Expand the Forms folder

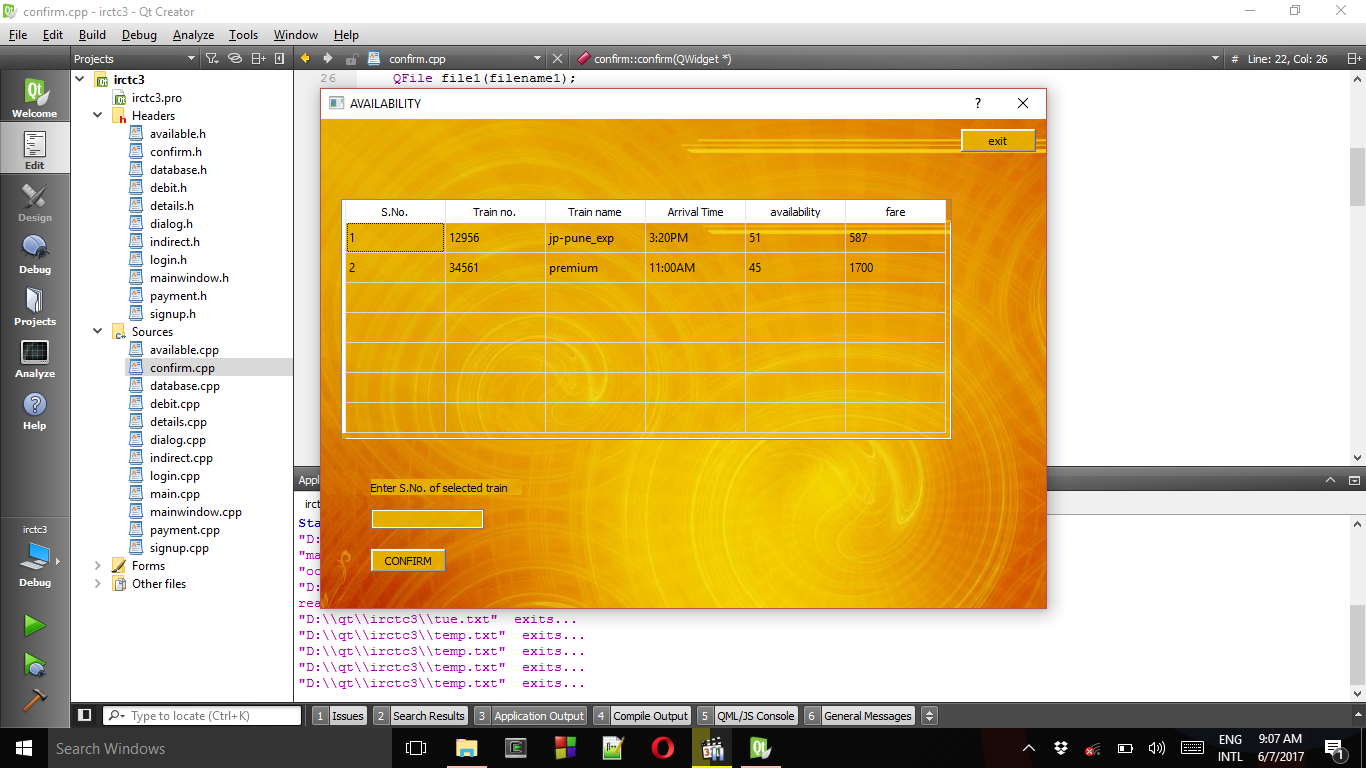tap(98, 566)
